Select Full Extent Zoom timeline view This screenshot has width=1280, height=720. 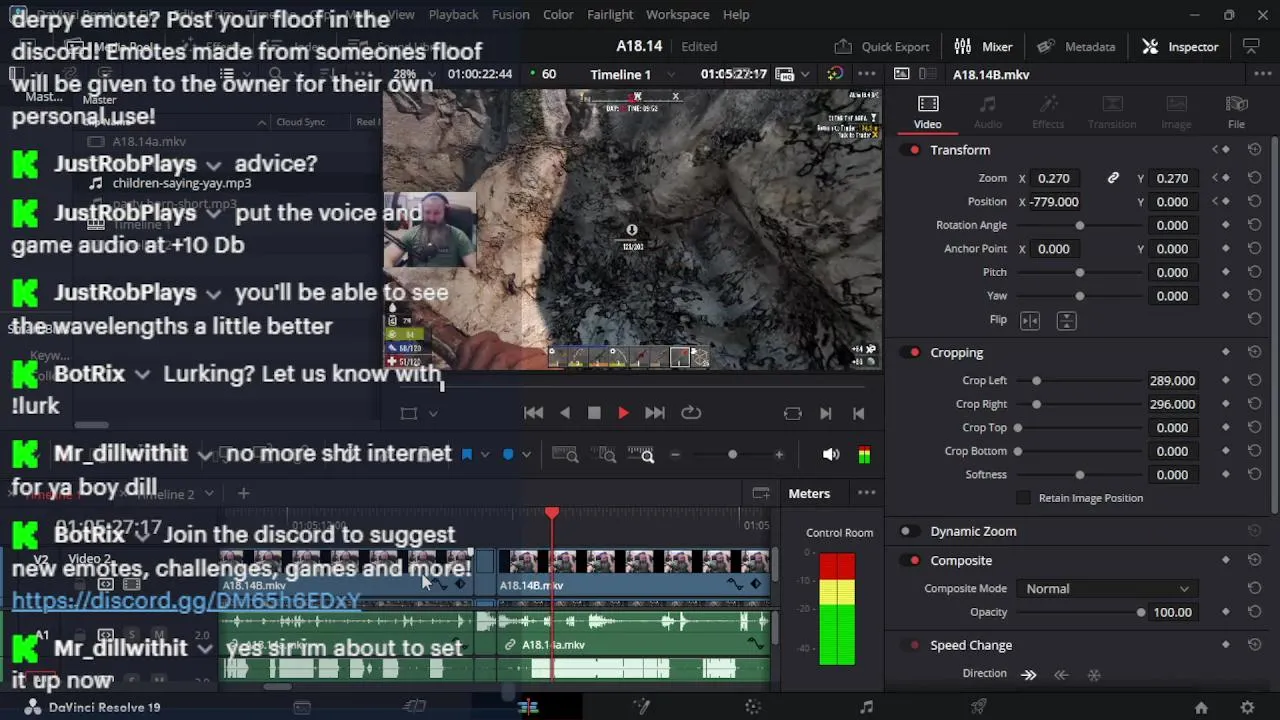(x=565, y=455)
